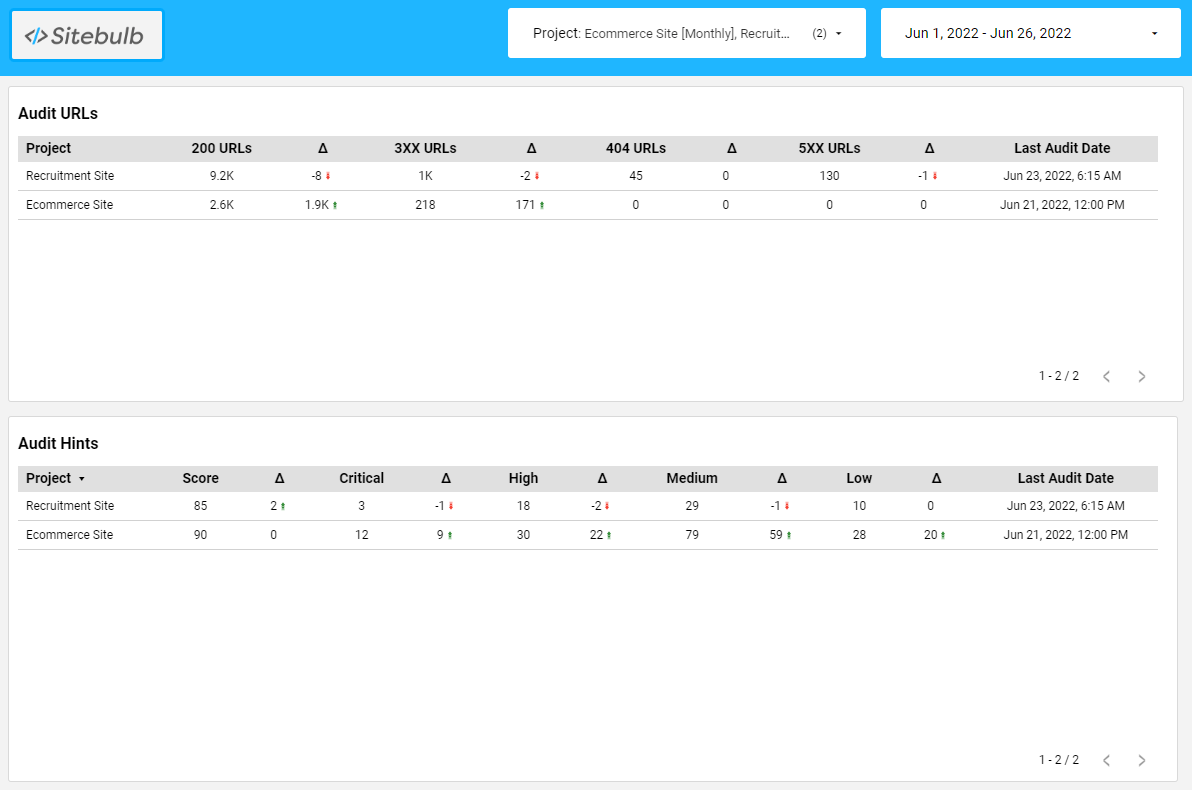Sort Audit Hints by Medium column

pyautogui.click(x=692, y=478)
